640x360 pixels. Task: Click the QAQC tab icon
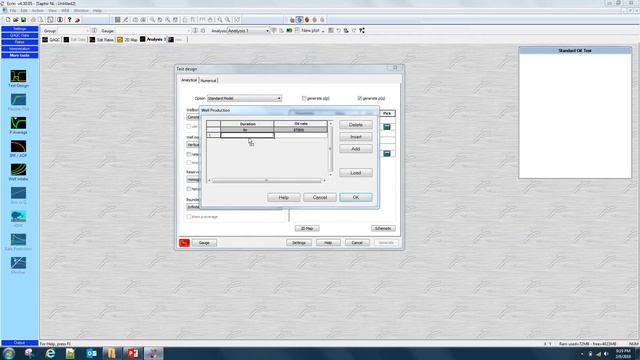(x=45, y=40)
